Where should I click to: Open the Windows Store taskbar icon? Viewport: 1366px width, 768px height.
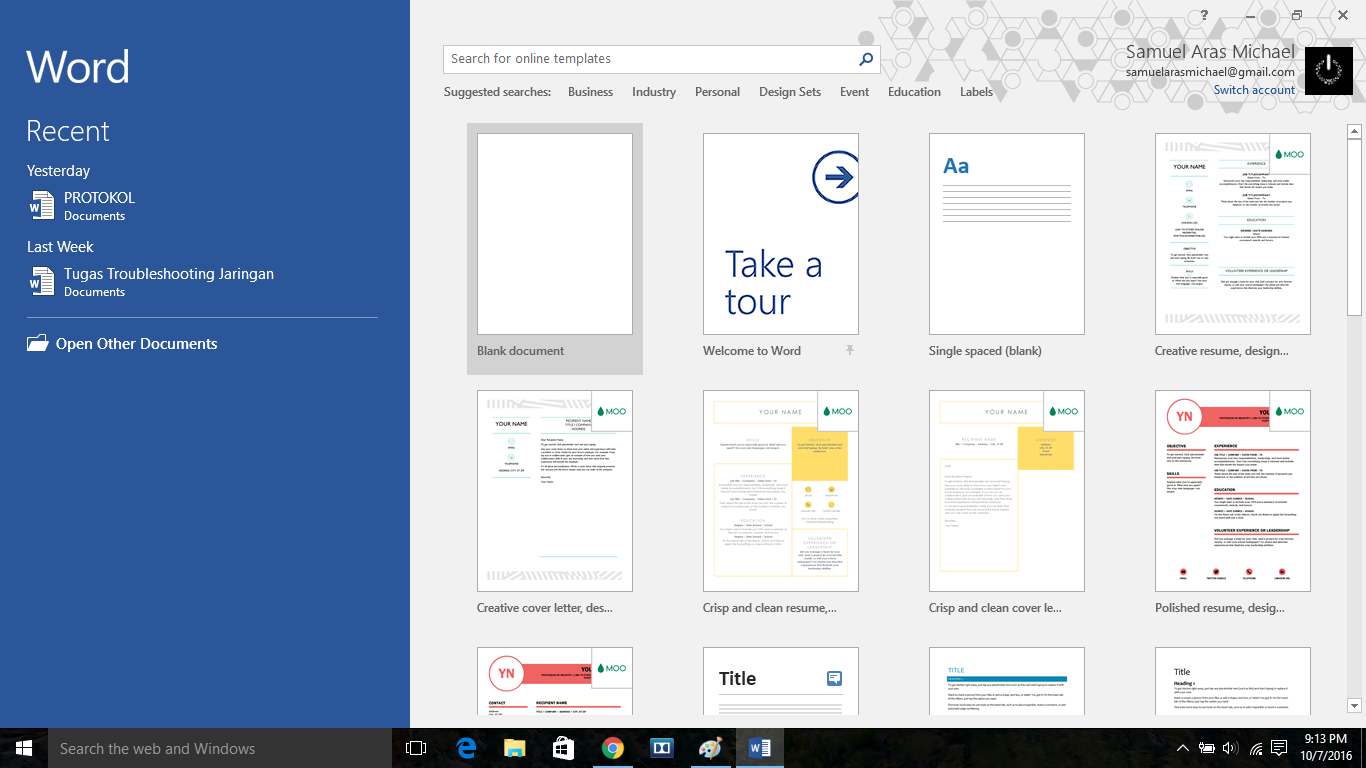coord(564,748)
